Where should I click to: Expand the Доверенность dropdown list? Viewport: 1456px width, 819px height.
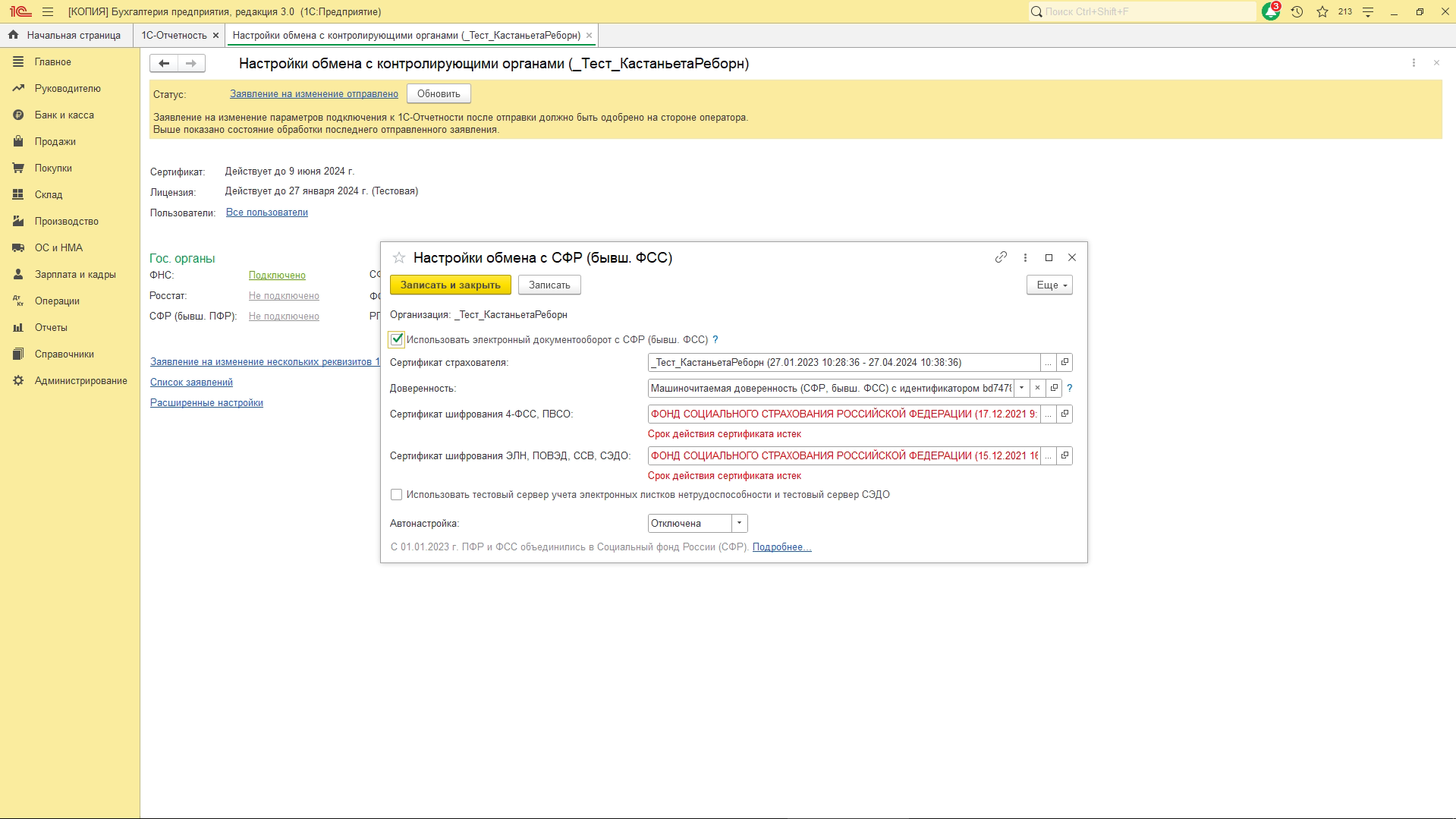pyautogui.click(x=1021, y=388)
